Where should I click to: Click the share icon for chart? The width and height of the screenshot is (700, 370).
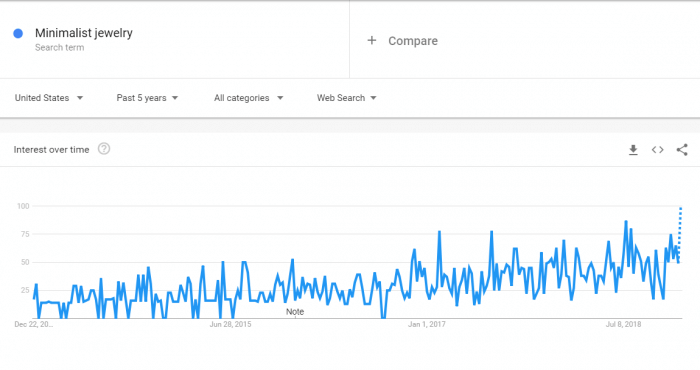(x=682, y=150)
